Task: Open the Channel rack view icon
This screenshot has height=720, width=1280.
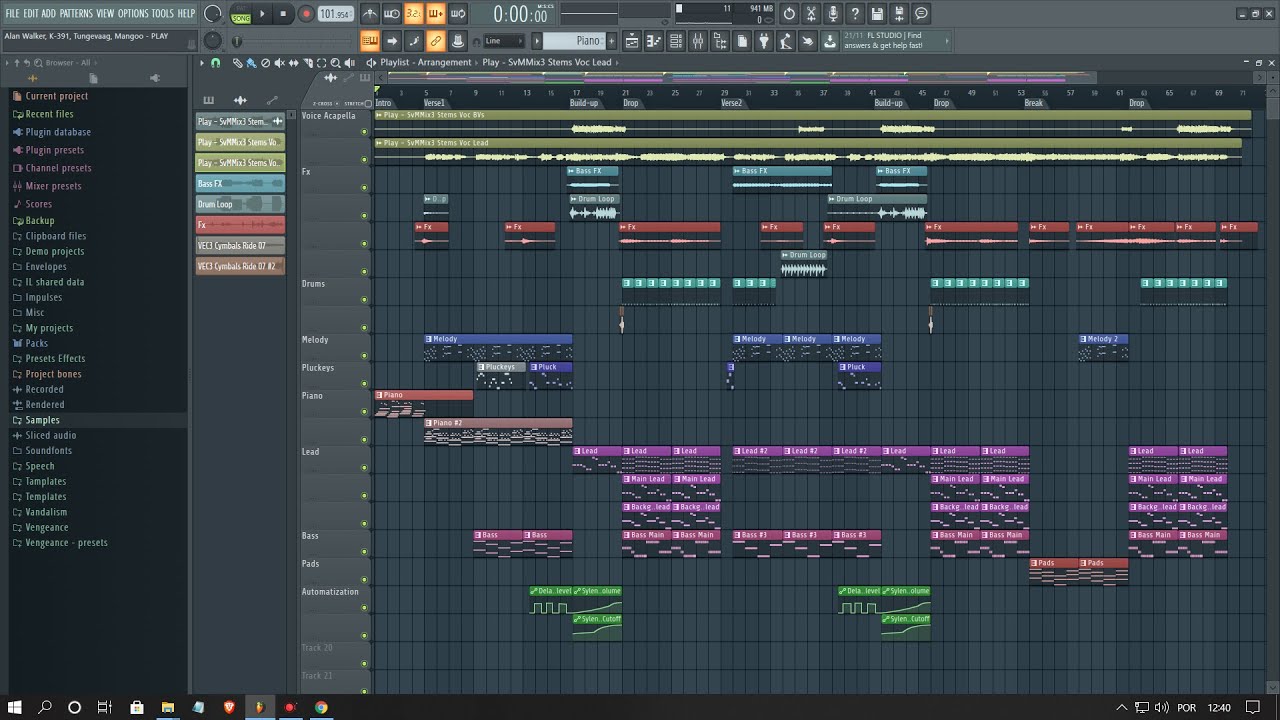Action: [676, 41]
